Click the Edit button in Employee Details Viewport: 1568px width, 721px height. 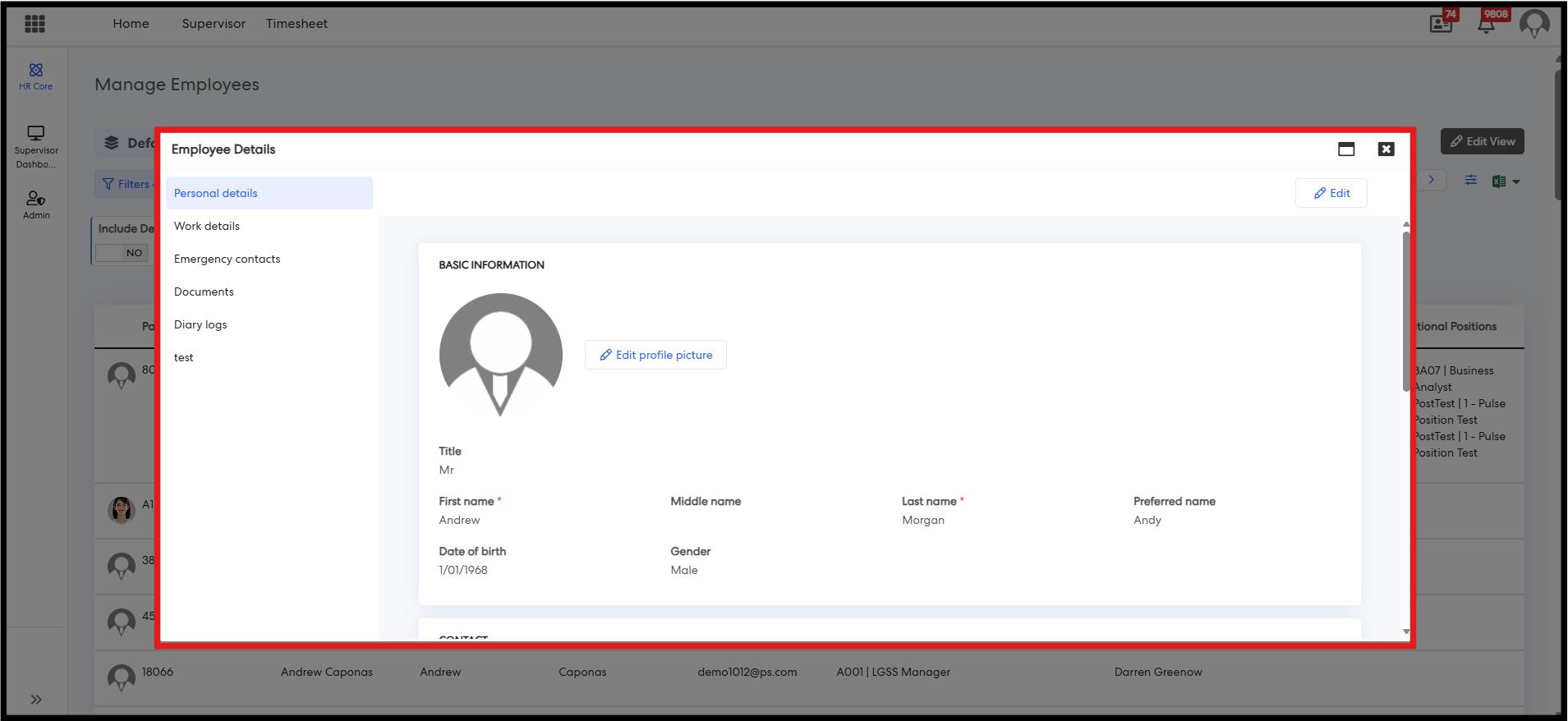click(1331, 193)
